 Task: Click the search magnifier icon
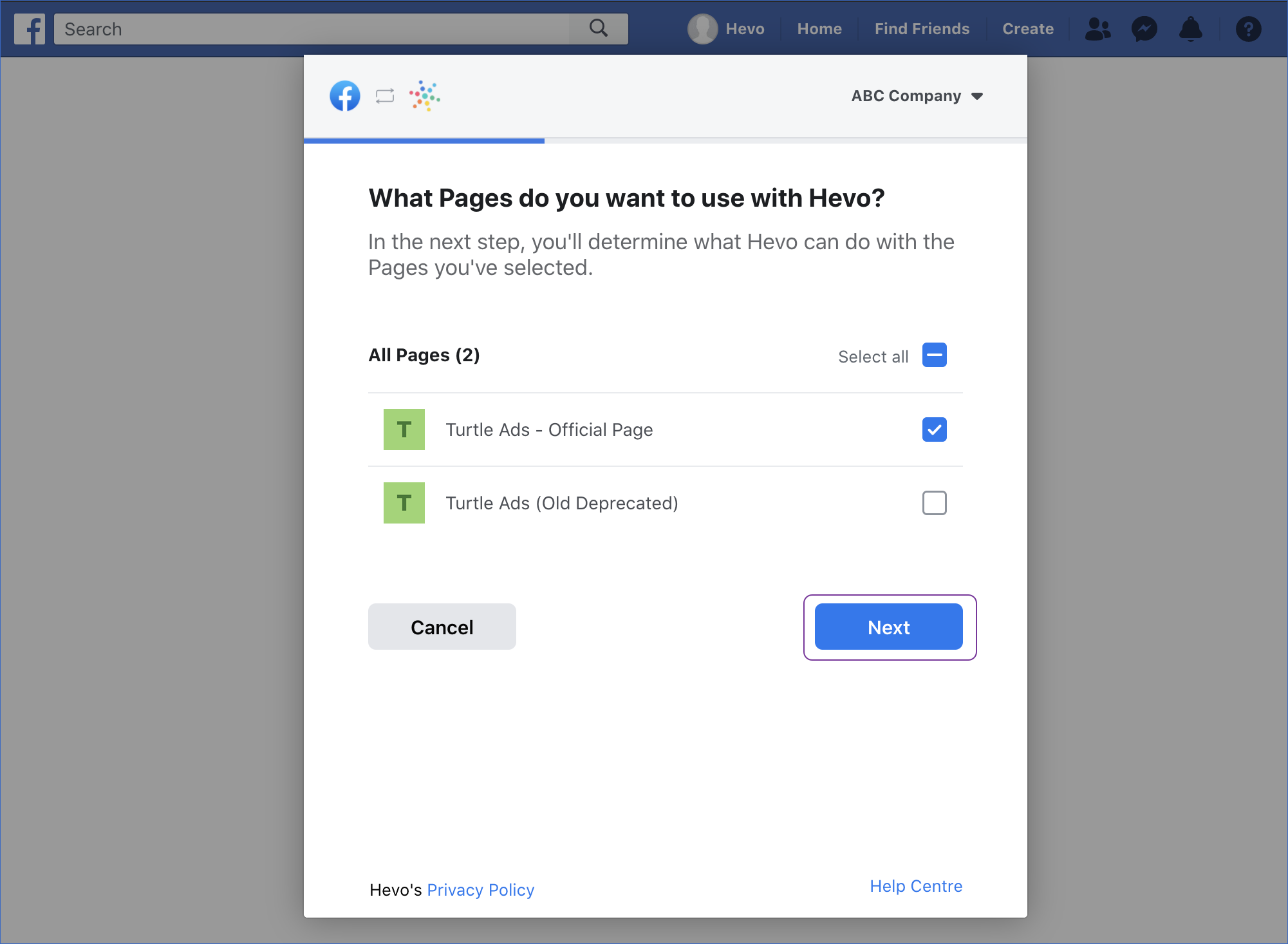click(x=597, y=28)
